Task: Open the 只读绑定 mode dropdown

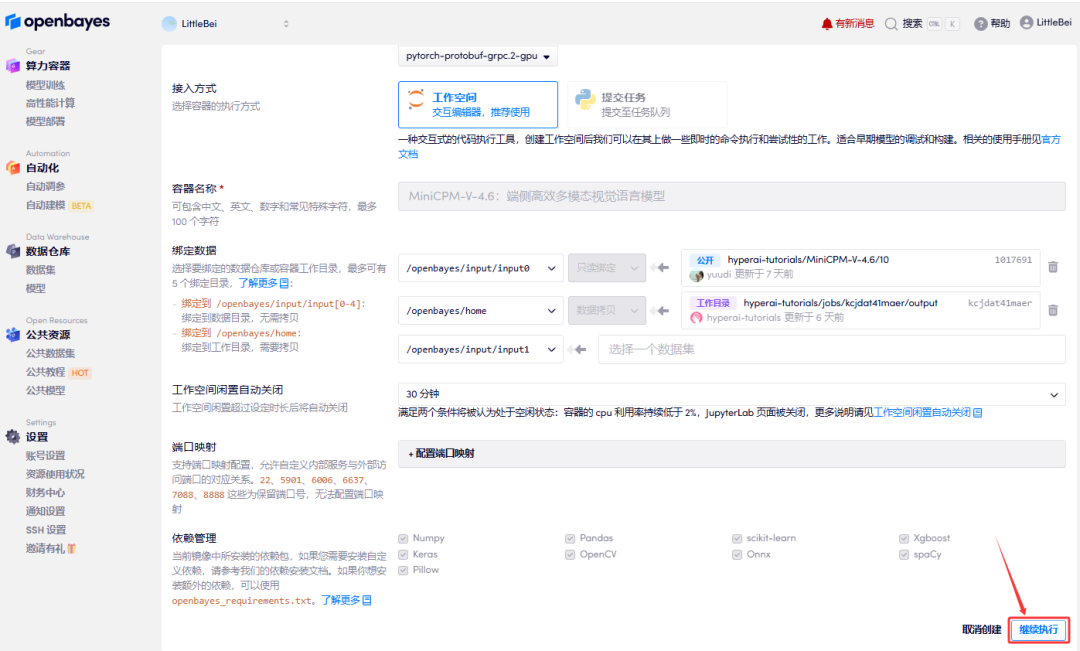Action: tap(607, 268)
